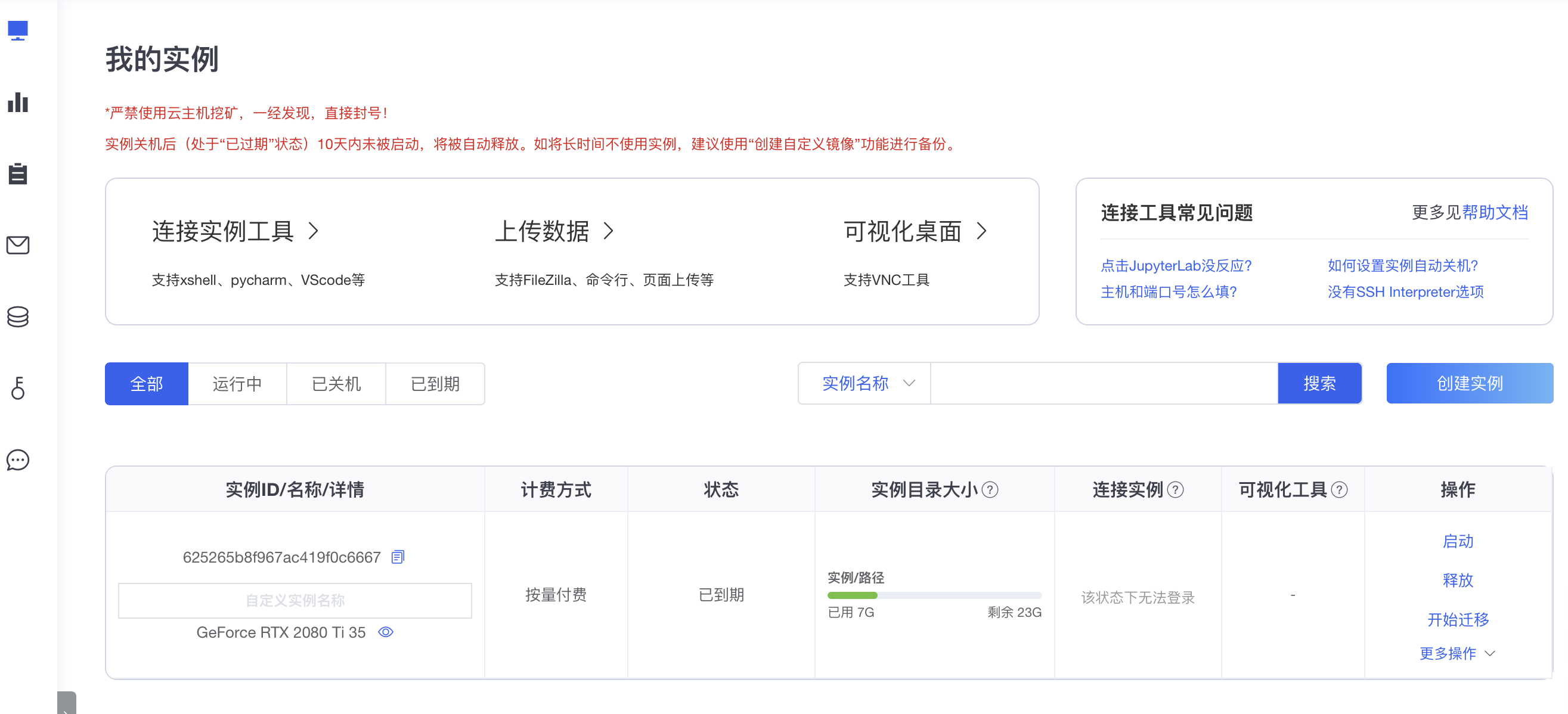Image resolution: width=1568 pixels, height=714 pixels.
Task: Open the 帮助文档 link
Action: click(x=1495, y=212)
